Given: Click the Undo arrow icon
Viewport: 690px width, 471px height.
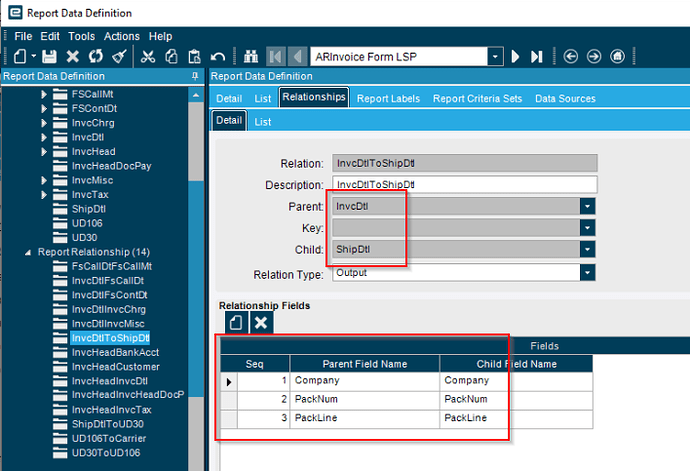Looking at the screenshot, I should click(x=217, y=57).
